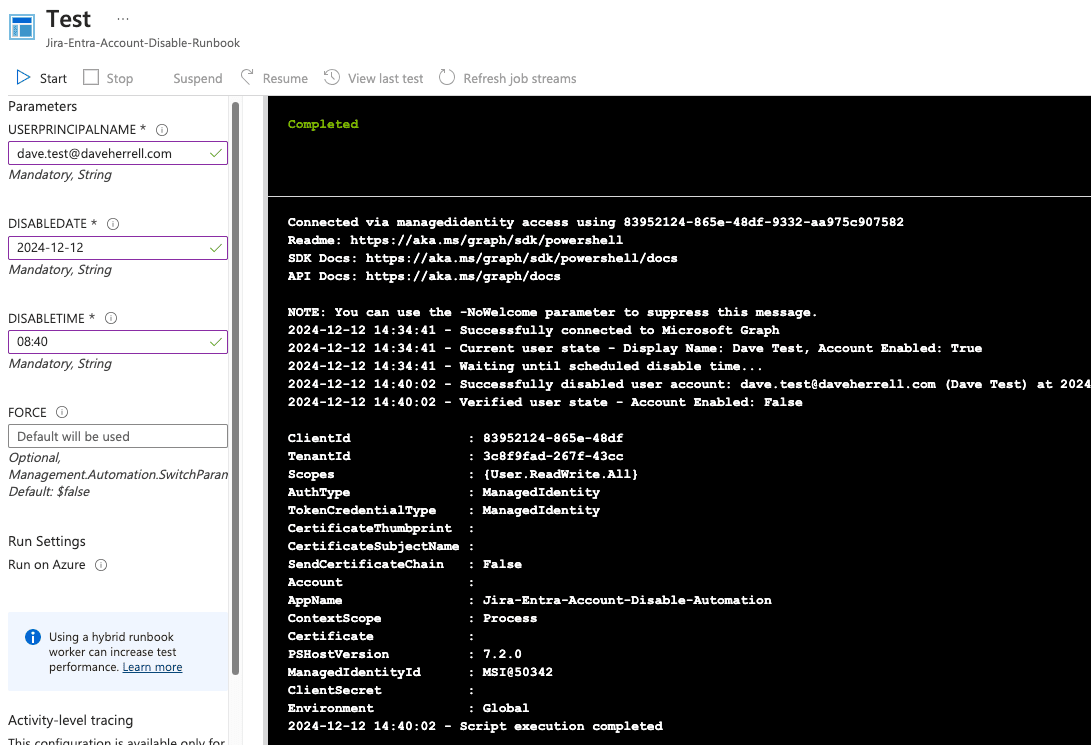
Task: Click the ManagedIdentityId value MSI@50342
Action: pos(518,672)
